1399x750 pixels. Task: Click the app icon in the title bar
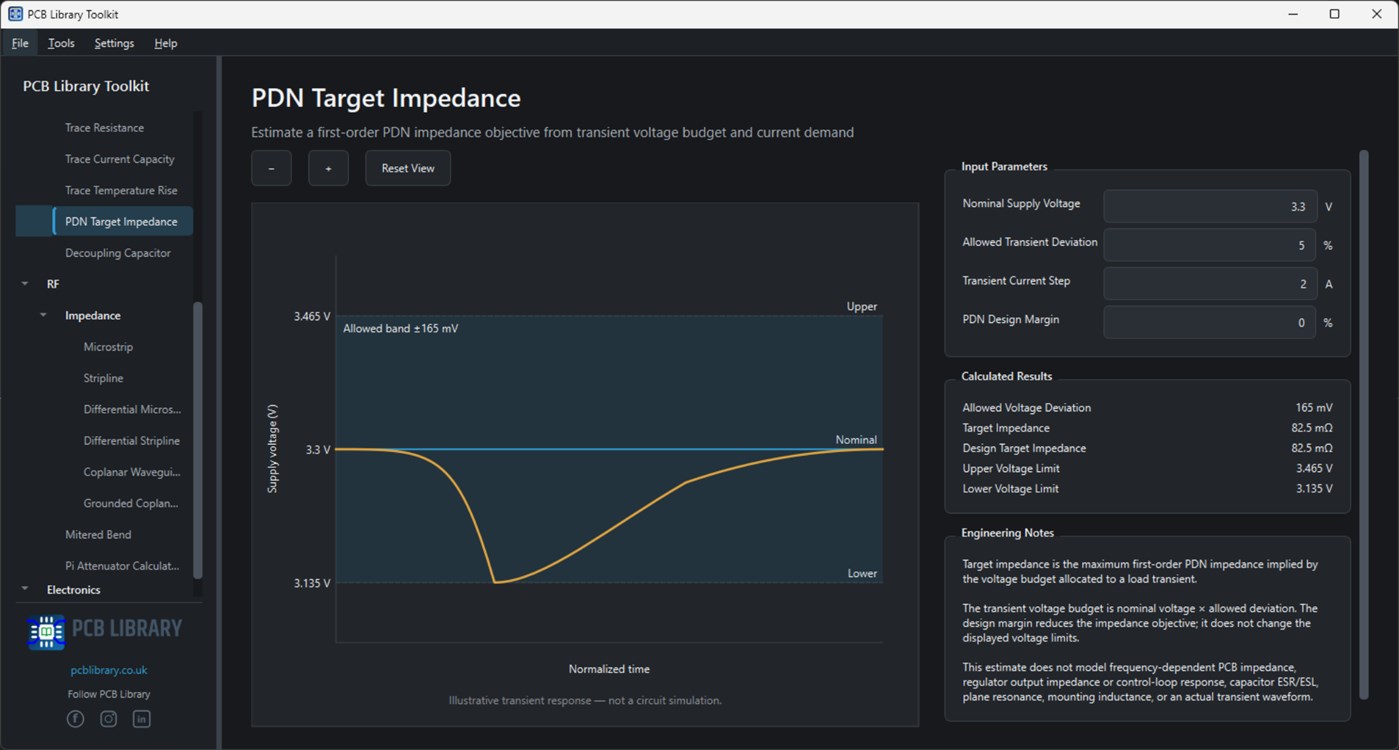15,14
